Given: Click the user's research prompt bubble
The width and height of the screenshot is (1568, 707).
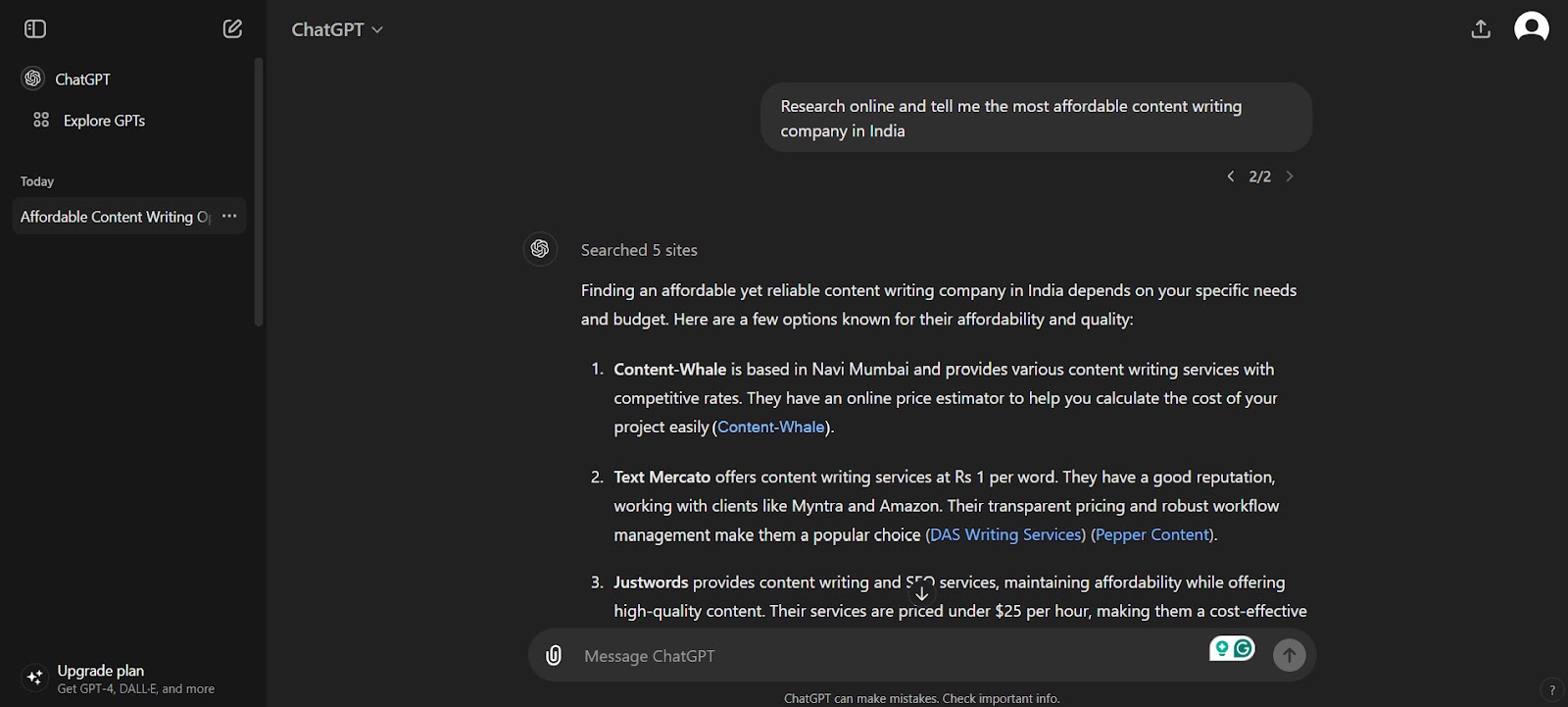Looking at the screenshot, I should point(1036,118).
